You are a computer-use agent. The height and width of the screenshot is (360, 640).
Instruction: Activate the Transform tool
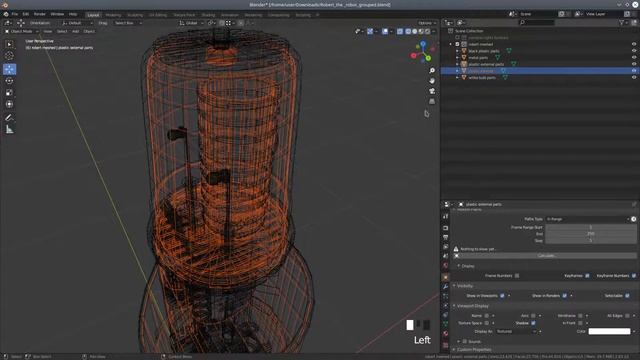(x=9, y=104)
